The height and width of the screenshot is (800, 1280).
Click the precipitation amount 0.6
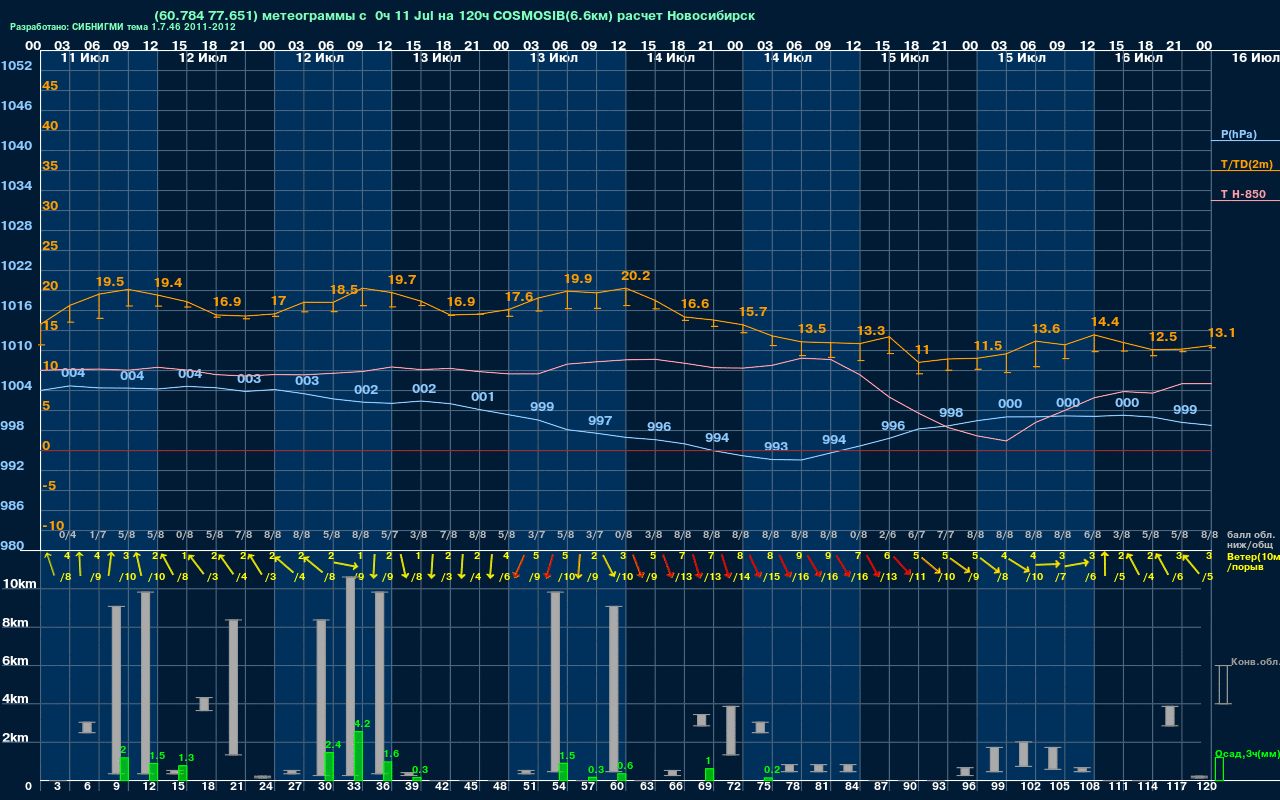626,766
